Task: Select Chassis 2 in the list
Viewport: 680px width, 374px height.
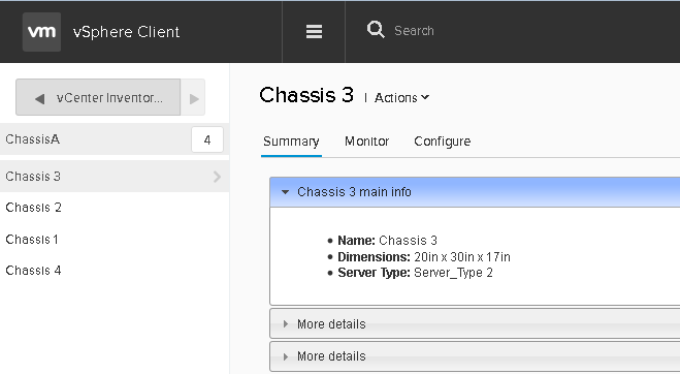Action: [33, 207]
